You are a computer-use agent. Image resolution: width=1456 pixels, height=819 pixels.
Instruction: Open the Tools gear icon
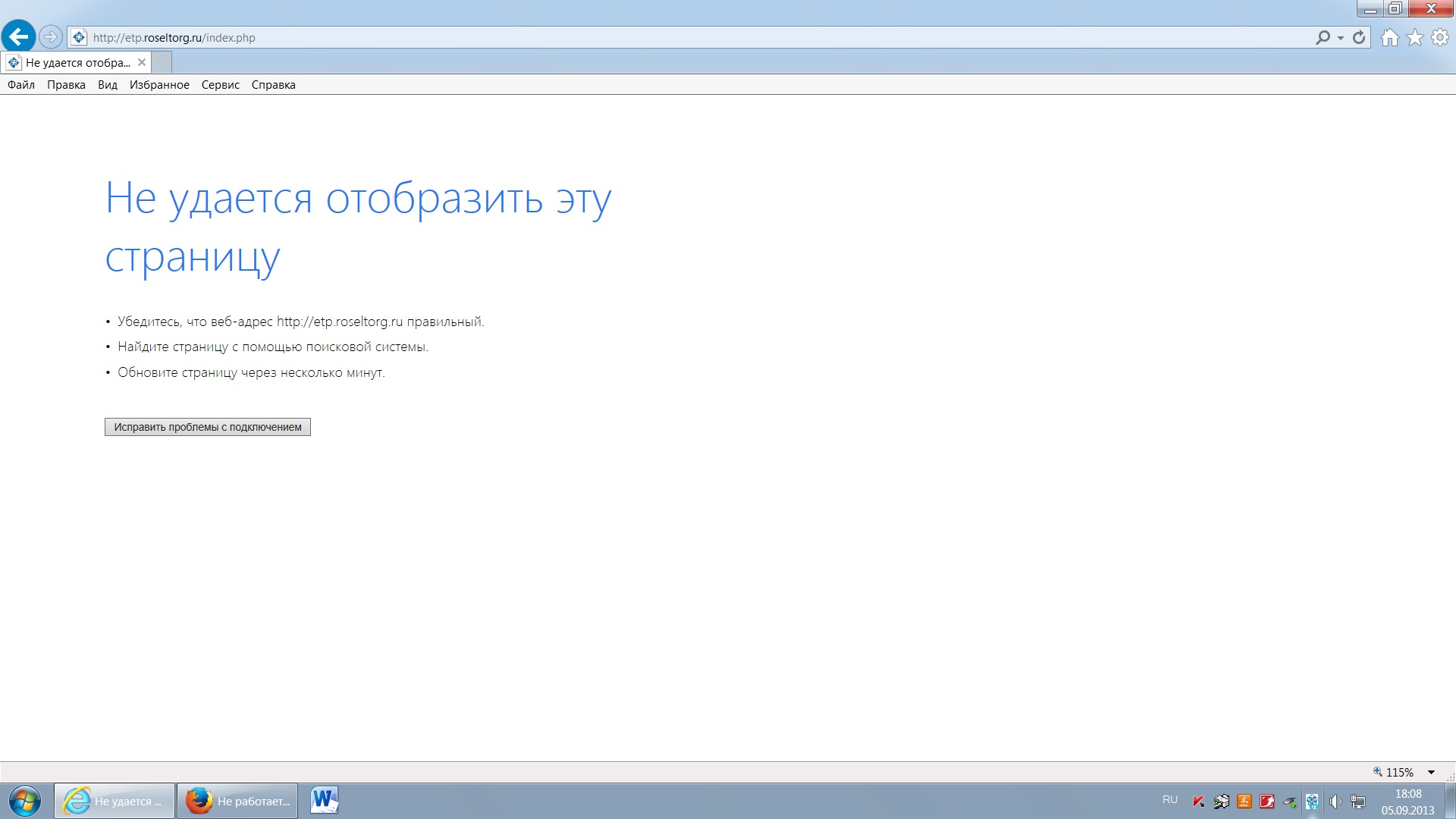(x=1439, y=38)
